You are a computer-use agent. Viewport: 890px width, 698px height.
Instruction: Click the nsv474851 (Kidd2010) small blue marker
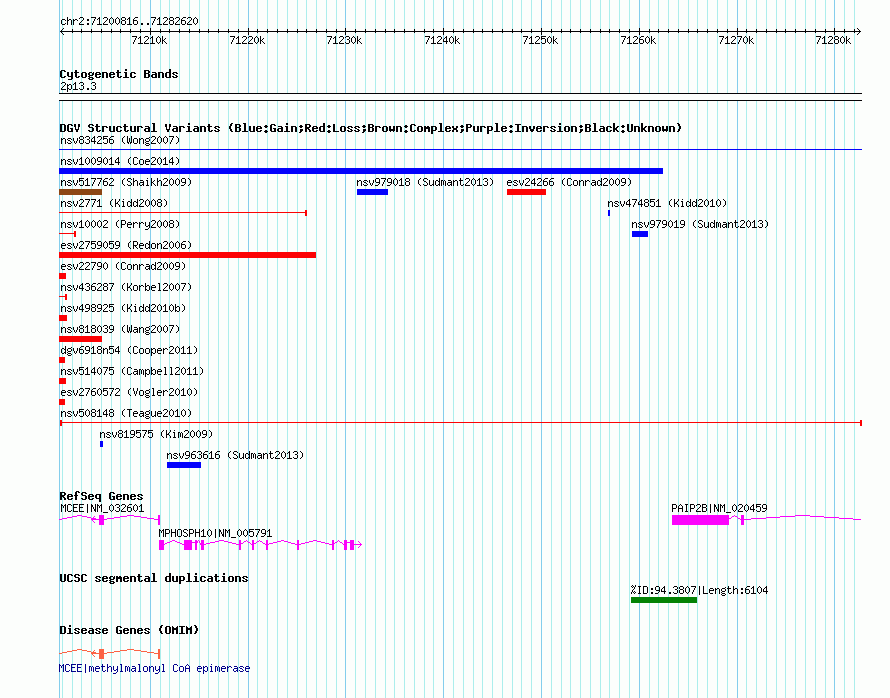609,213
